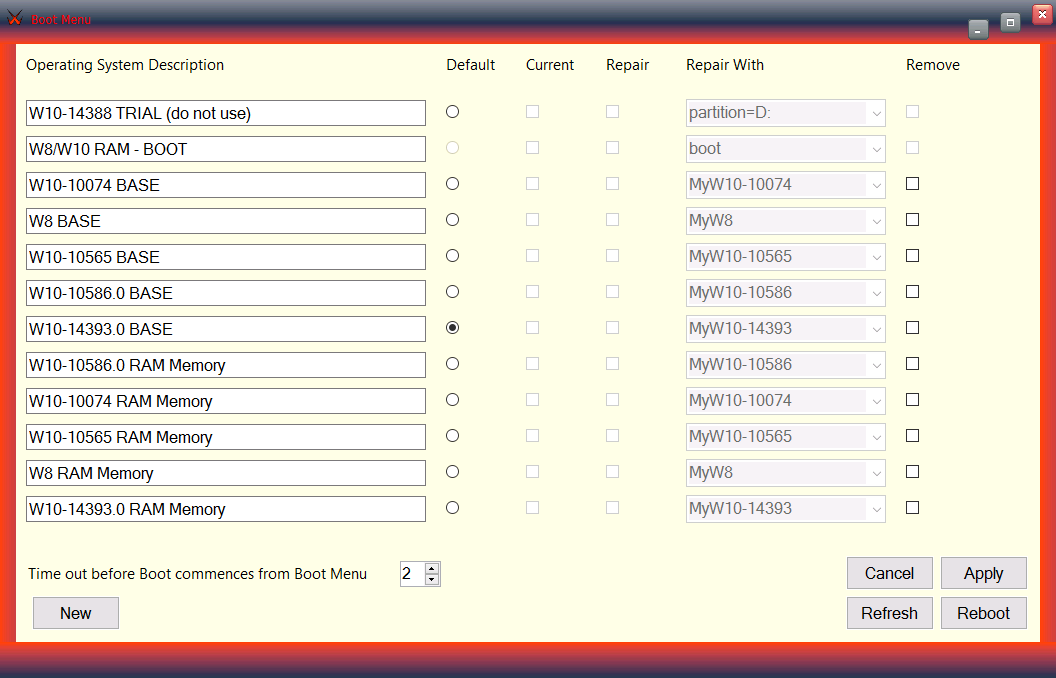Tick Remove checkbox for W8 BASE
This screenshot has width=1056, height=678.
pyautogui.click(x=913, y=219)
